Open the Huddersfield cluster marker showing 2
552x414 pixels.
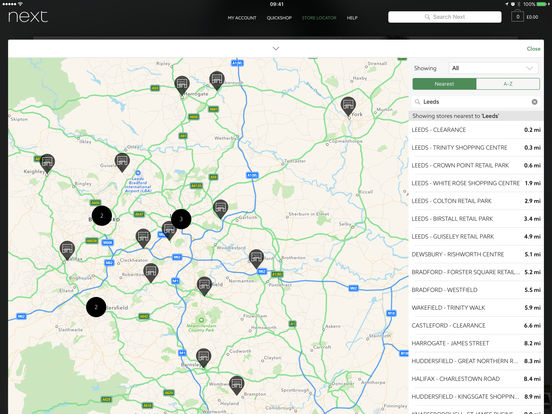pos(96,307)
